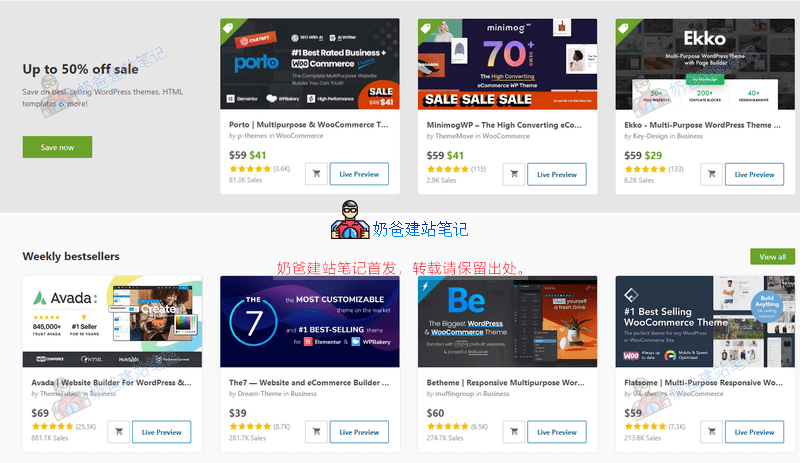Image resolution: width=800 pixels, height=463 pixels.
Task: Open View all weekly bestsellers
Action: pyautogui.click(x=772, y=257)
